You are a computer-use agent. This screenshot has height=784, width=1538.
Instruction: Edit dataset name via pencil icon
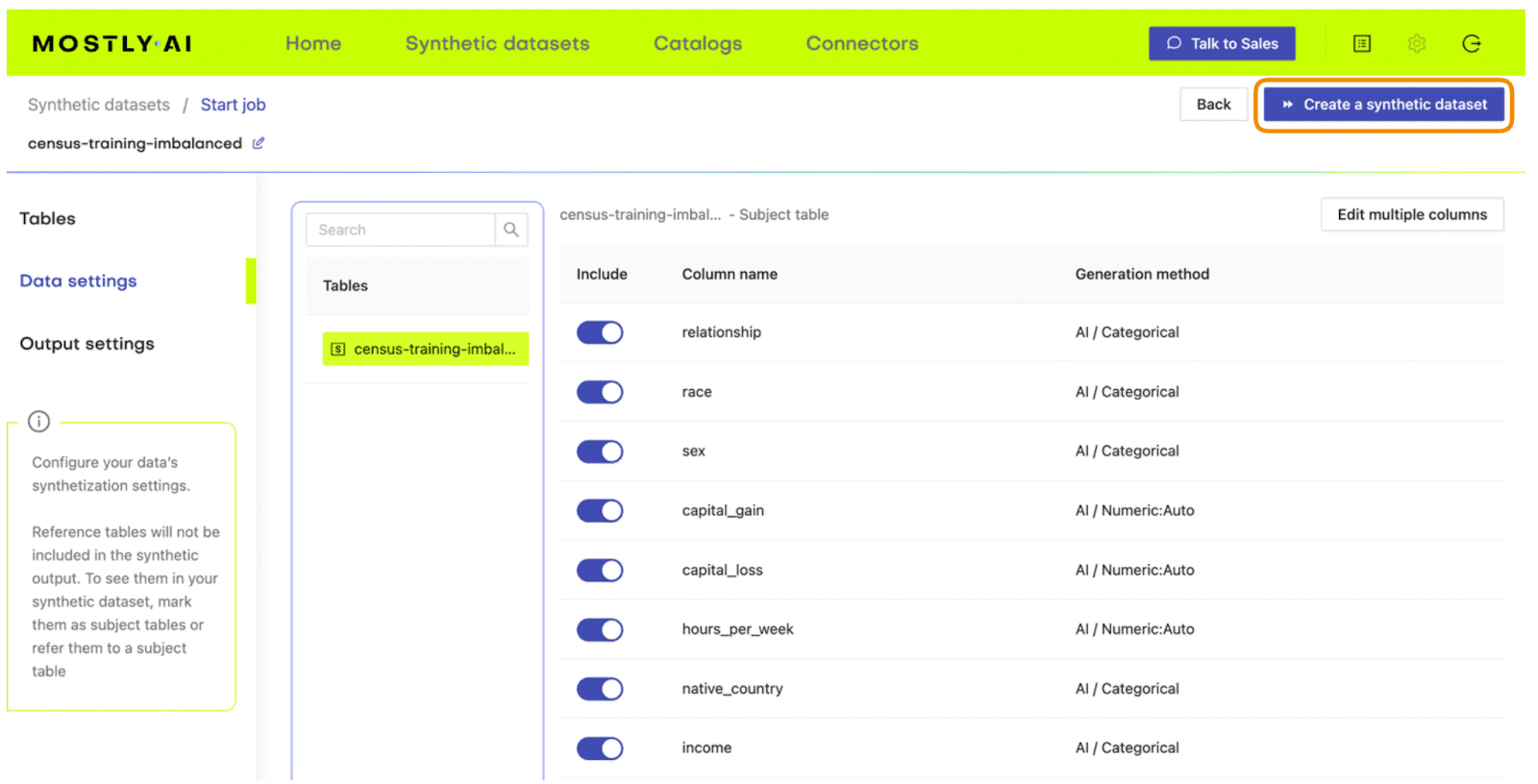259,143
